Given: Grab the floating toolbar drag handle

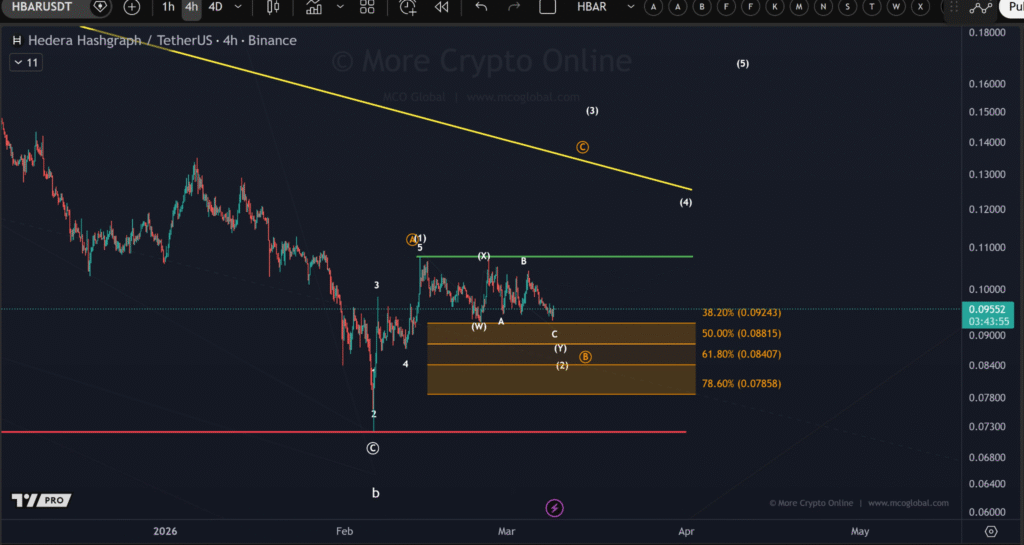Looking at the screenshot, I should (x=953, y=7).
